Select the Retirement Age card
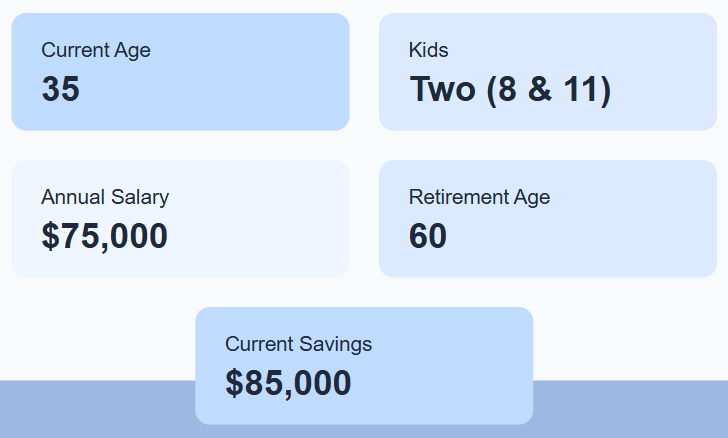This screenshot has height=438, width=728. 548,219
